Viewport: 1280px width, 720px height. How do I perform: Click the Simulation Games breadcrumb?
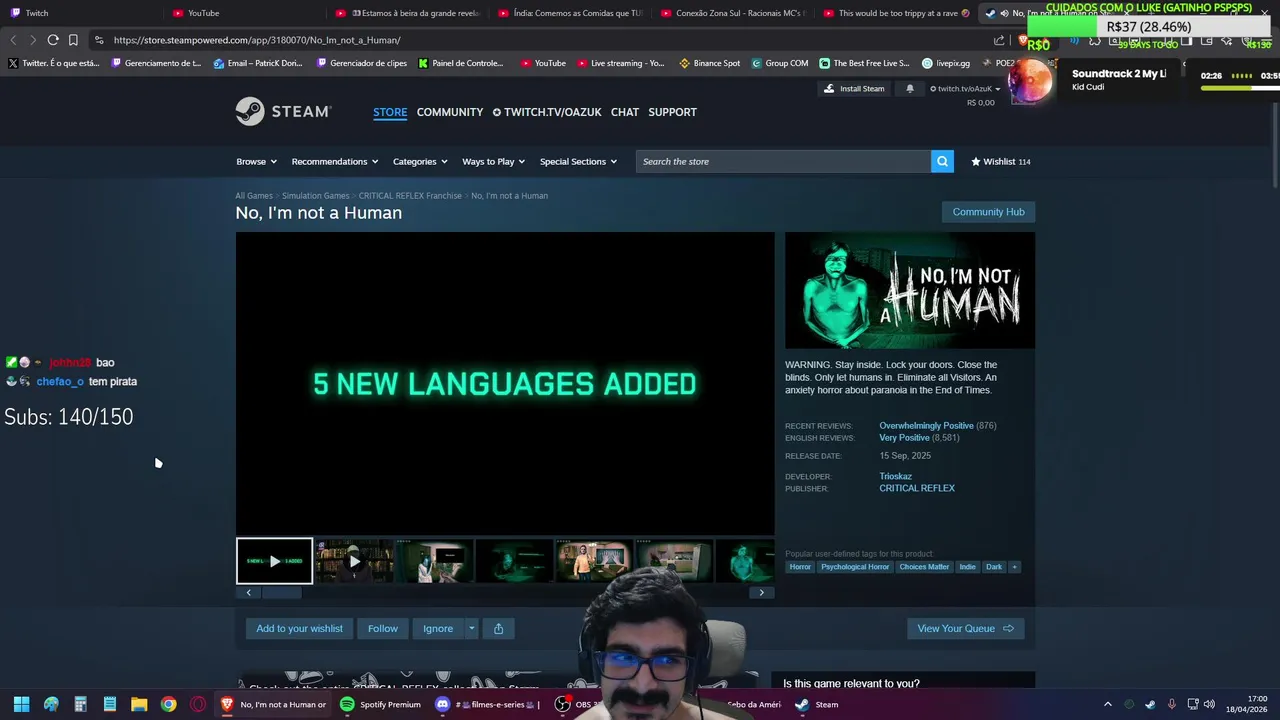click(x=316, y=196)
